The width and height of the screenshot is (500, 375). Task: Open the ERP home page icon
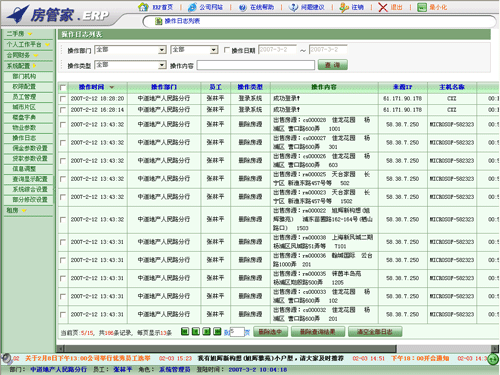[x=143, y=7]
